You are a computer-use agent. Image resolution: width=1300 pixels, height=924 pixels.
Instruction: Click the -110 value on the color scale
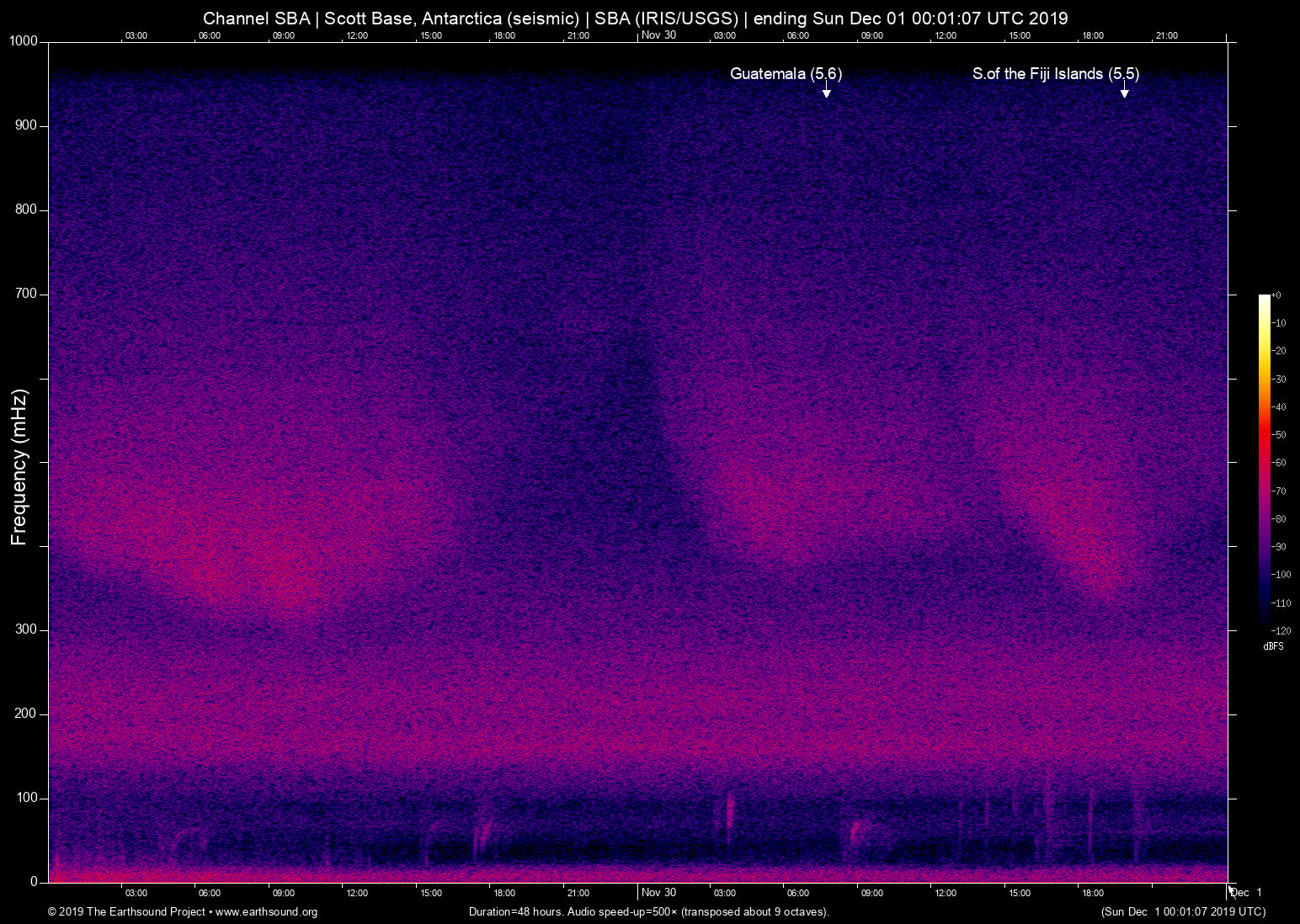click(1281, 603)
